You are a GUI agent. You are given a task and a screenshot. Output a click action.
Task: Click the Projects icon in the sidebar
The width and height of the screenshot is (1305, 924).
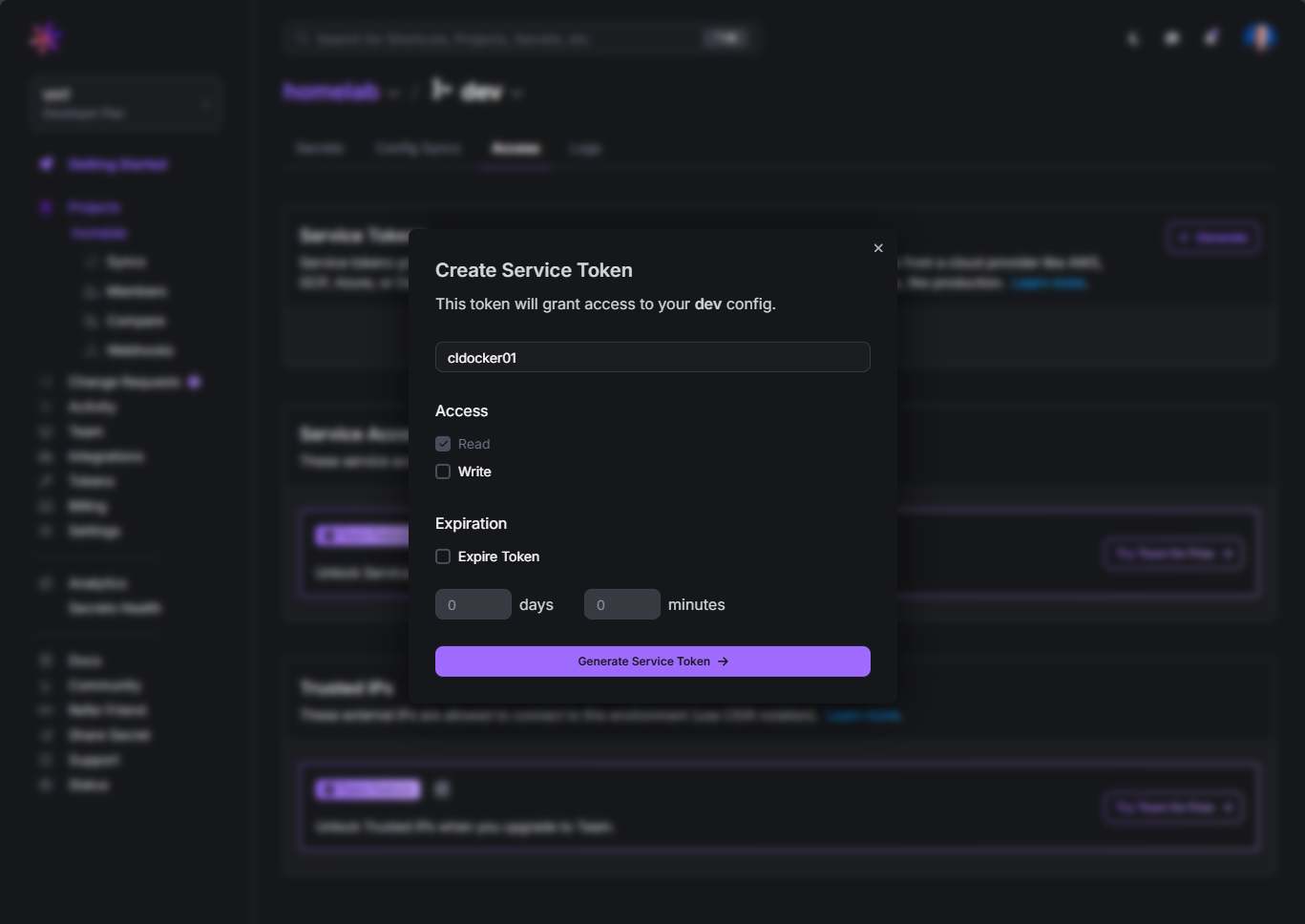coord(46,207)
